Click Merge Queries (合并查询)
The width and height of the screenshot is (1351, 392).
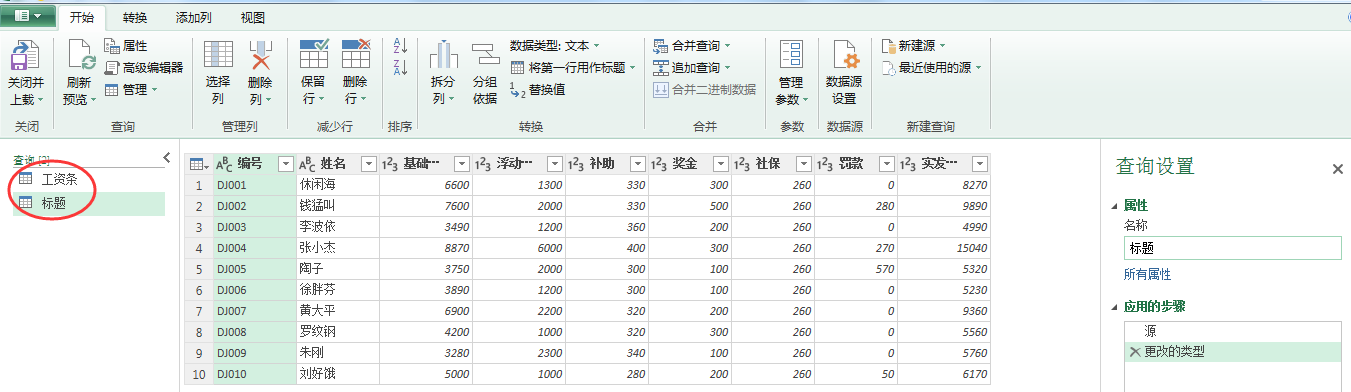pos(692,46)
